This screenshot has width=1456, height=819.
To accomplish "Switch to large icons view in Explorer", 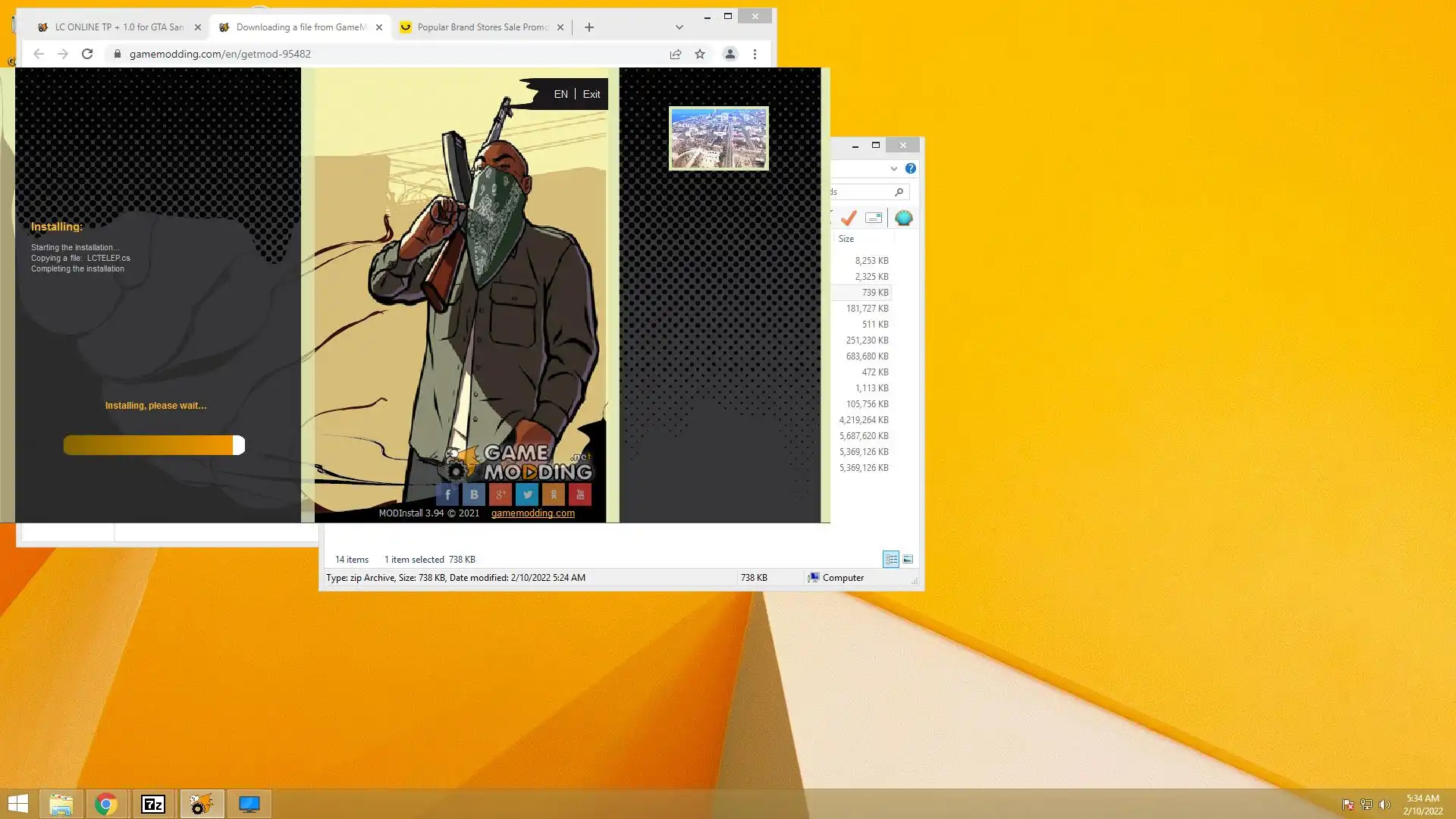I will point(908,560).
